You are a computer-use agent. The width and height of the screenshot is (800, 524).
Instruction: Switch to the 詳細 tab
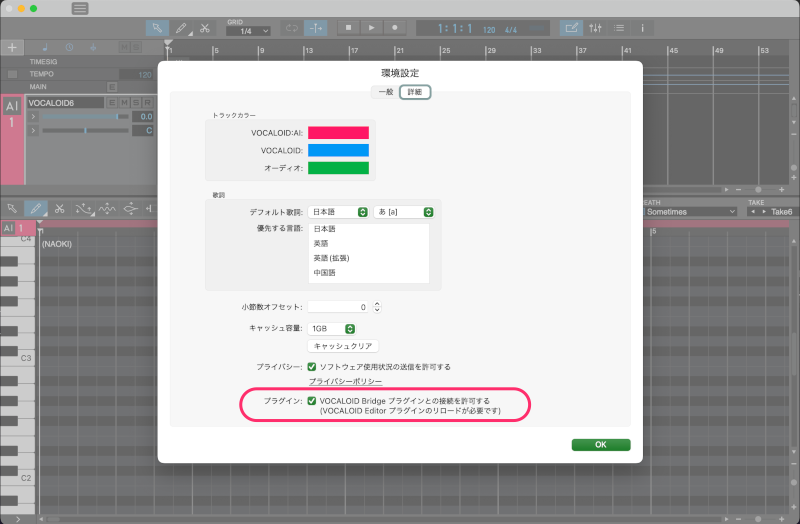[x=415, y=92]
